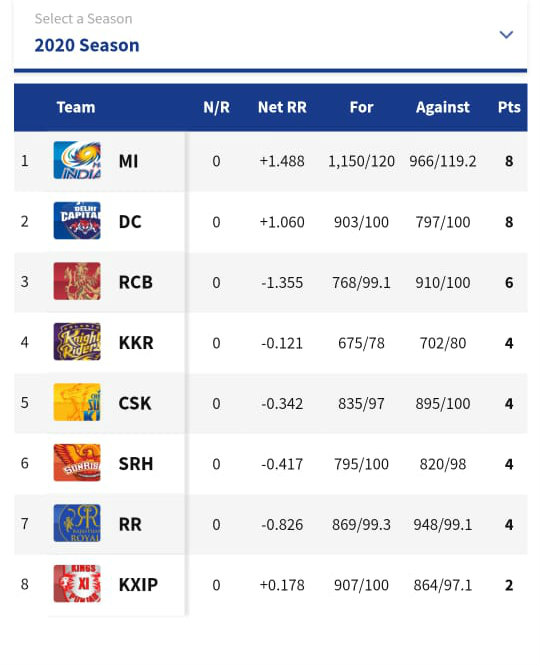Click the Rajasthan Royals logo

[x=77, y=523]
